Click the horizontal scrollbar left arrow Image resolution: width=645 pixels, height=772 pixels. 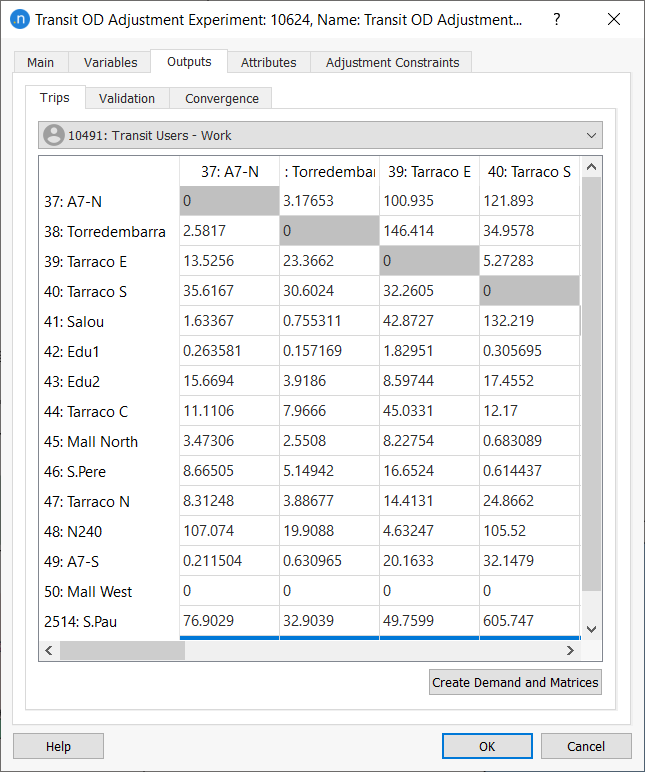[x=49, y=650]
